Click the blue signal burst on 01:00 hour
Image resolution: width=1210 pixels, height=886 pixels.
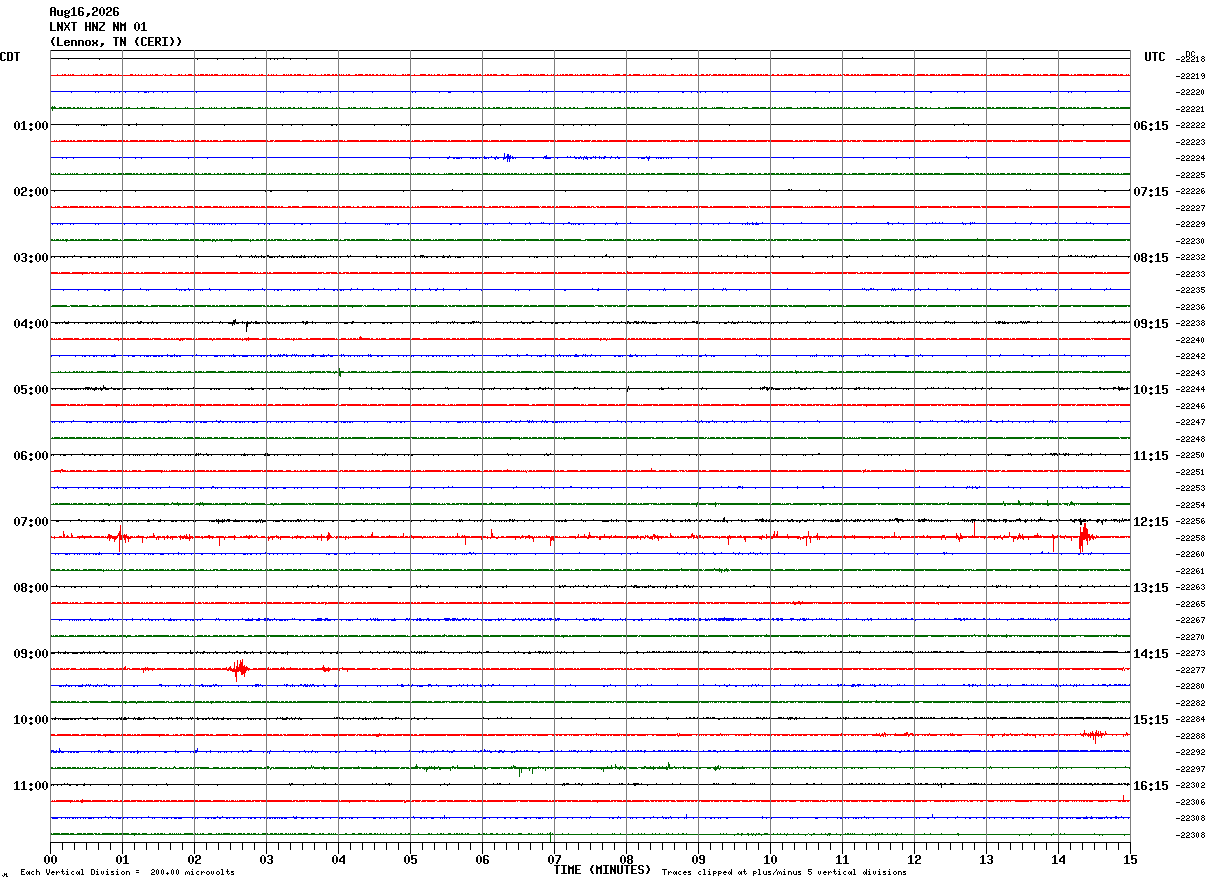[508, 157]
